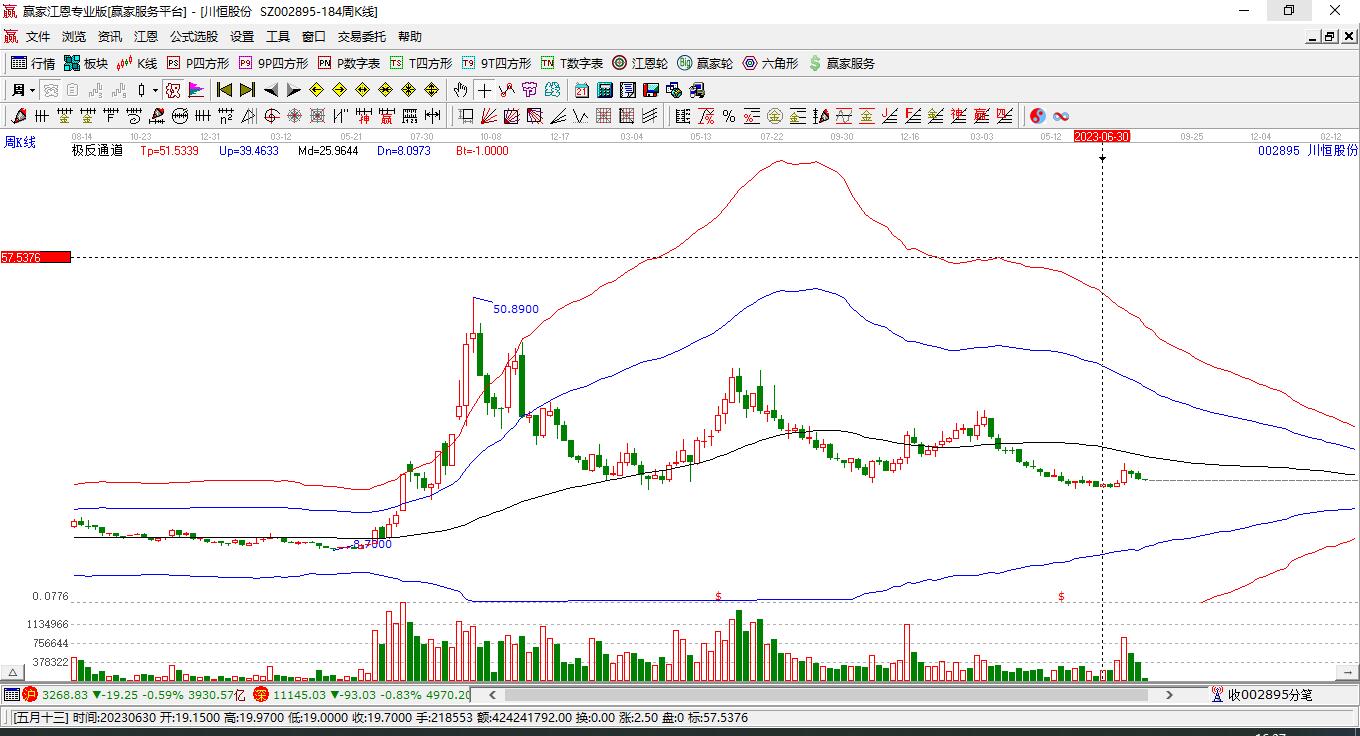Screen dimensions: 1360x736
Task: Click the 极反通道 indicator name
Action: point(97,151)
